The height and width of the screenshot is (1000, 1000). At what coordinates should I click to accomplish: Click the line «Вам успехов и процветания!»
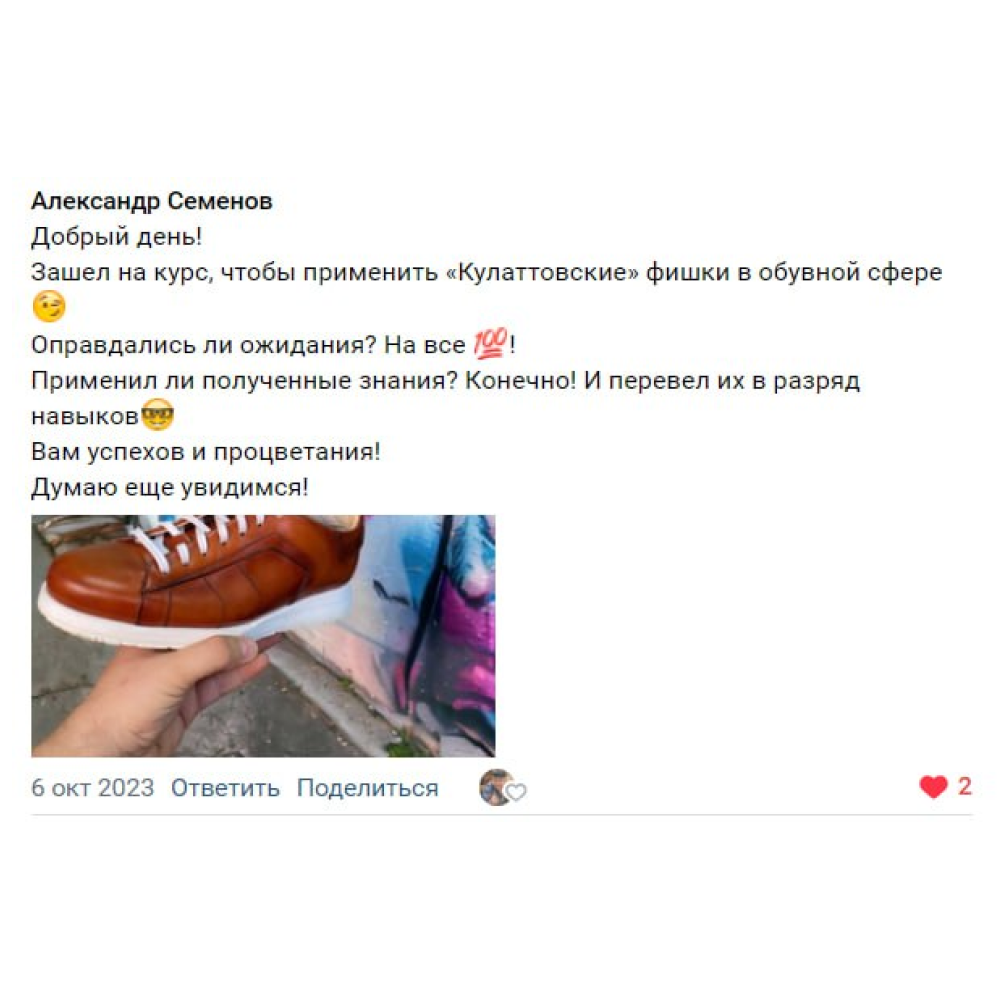(206, 452)
